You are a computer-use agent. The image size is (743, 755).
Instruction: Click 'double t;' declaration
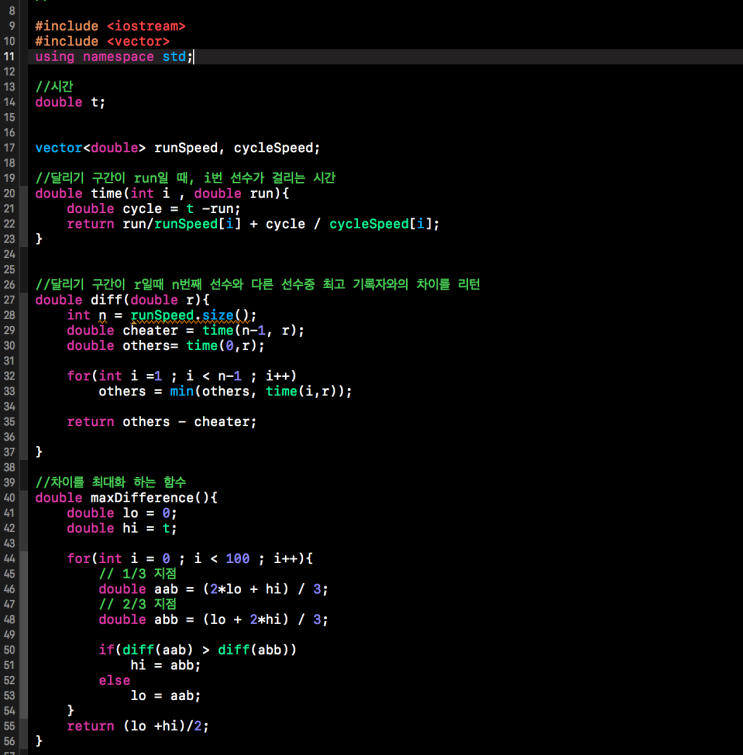pyautogui.click(x=70, y=102)
